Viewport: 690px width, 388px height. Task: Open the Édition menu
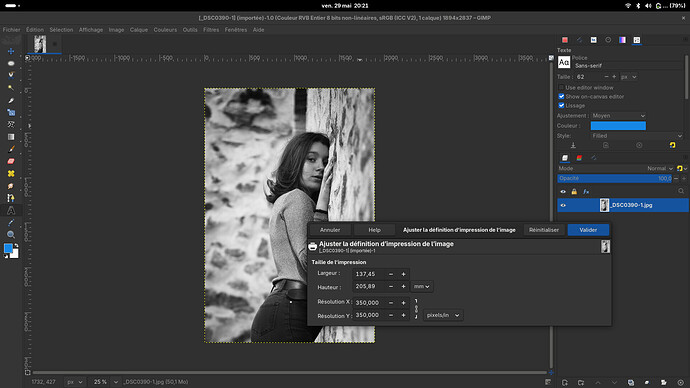[35, 30]
